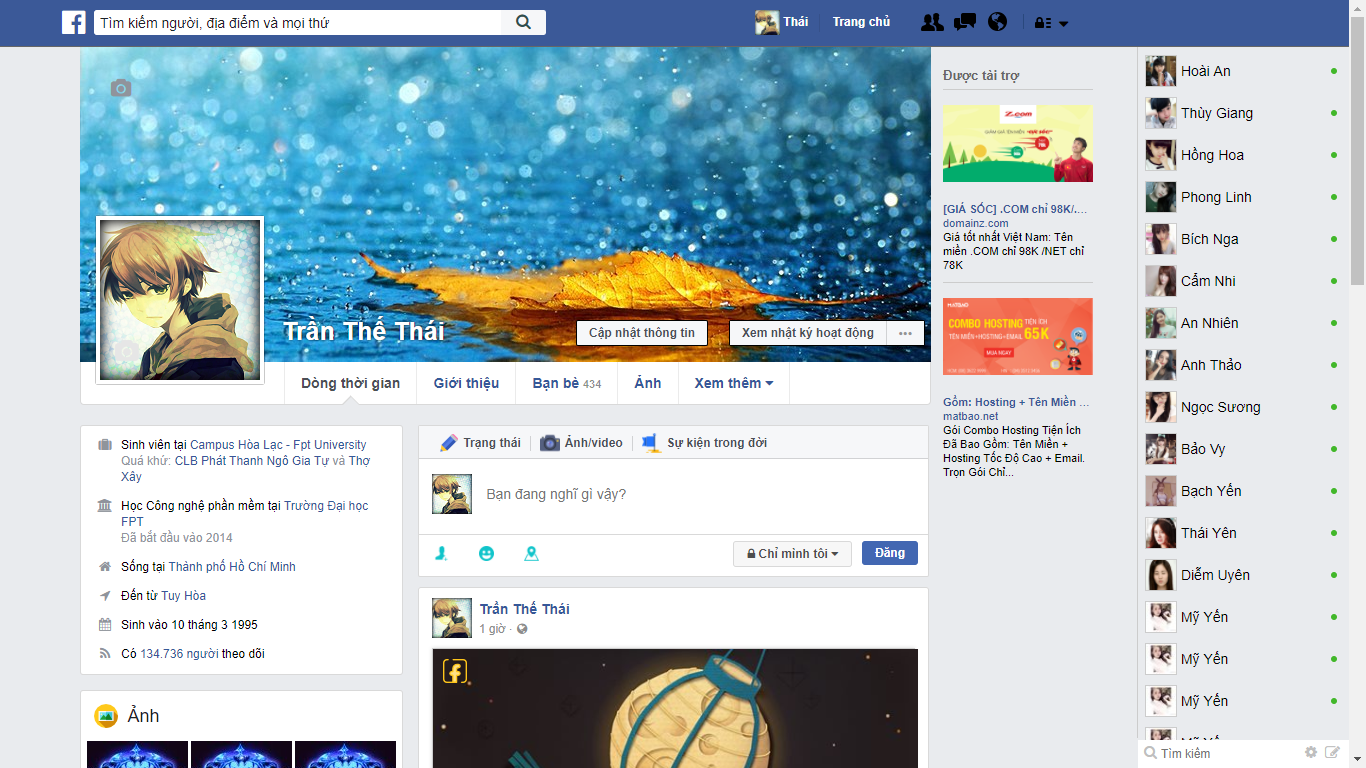The height and width of the screenshot is (768, 1366).
Task: Click Thái profile avatar in top bar
Action: (x=767, y=22)
